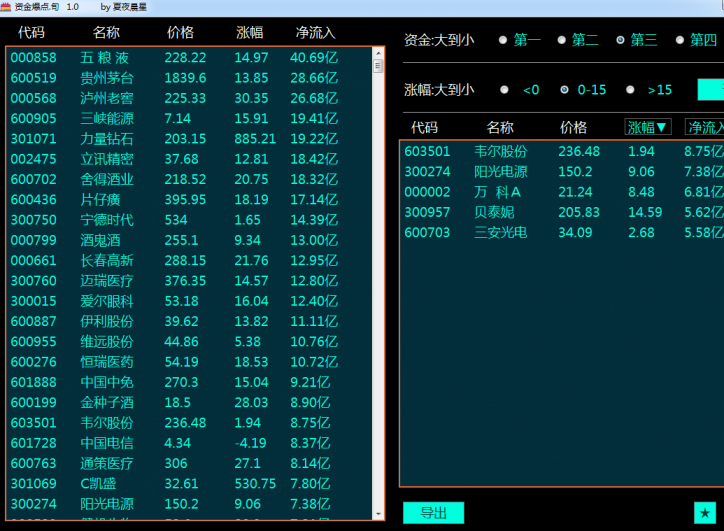Select row 600436 片仔癀

click(x=189, y=200)
